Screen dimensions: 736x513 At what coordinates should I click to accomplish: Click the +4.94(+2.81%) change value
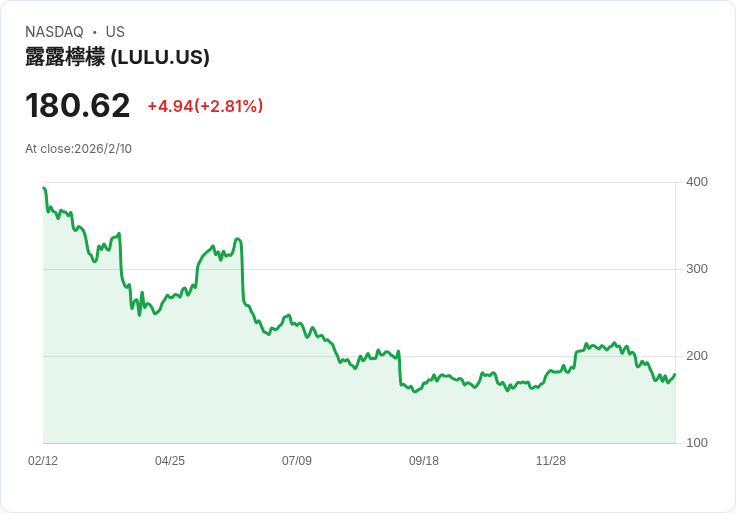205,106
